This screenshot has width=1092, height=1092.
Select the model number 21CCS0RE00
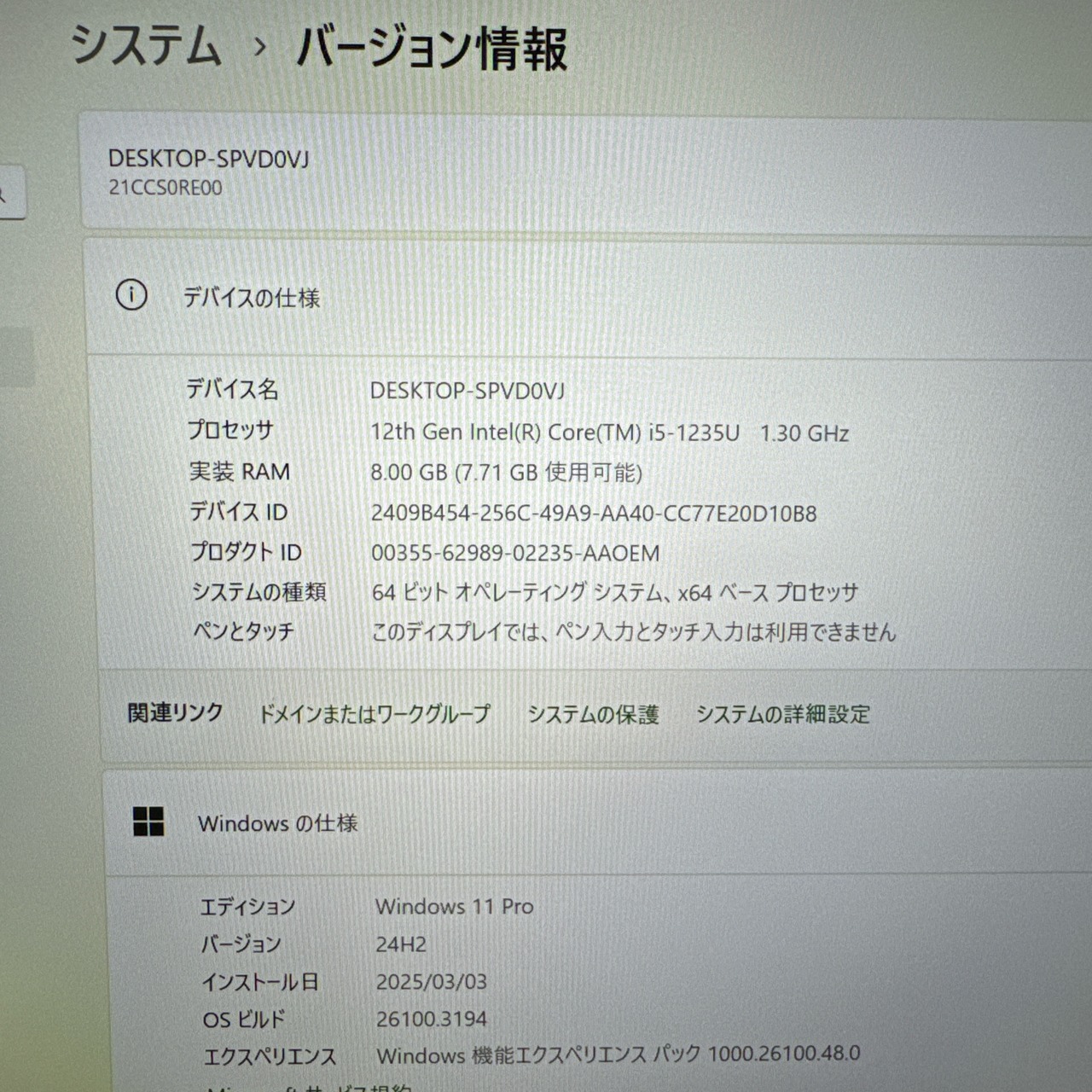click(x=166, y=188)
